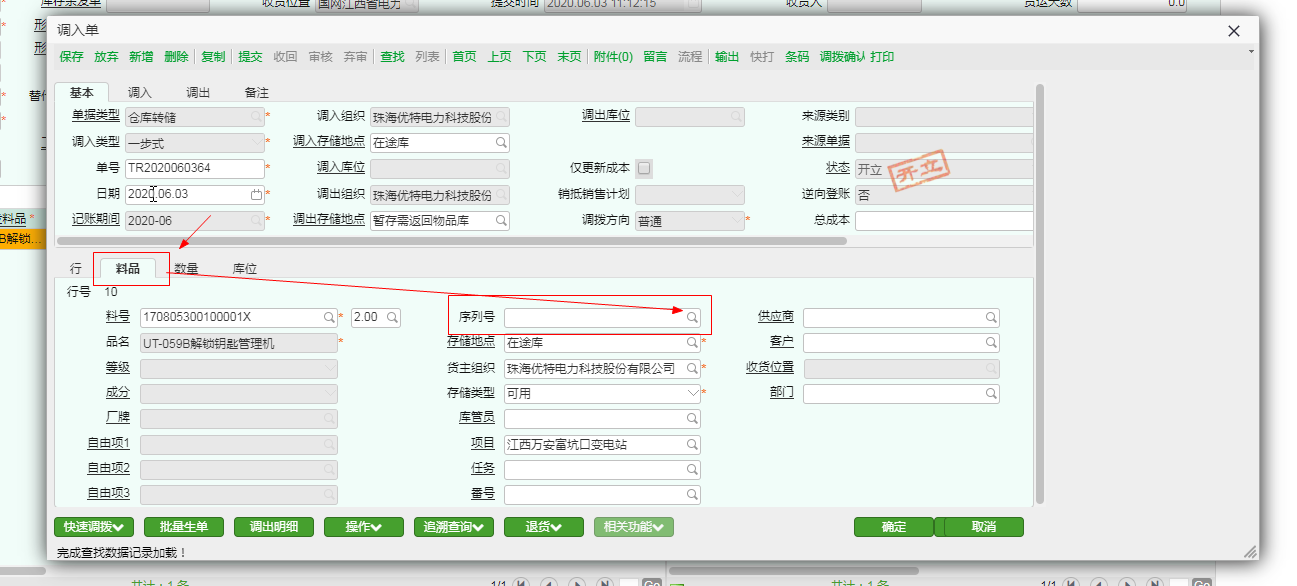
Task: Click into the 总成本 input field
Action: coord(943,220)
